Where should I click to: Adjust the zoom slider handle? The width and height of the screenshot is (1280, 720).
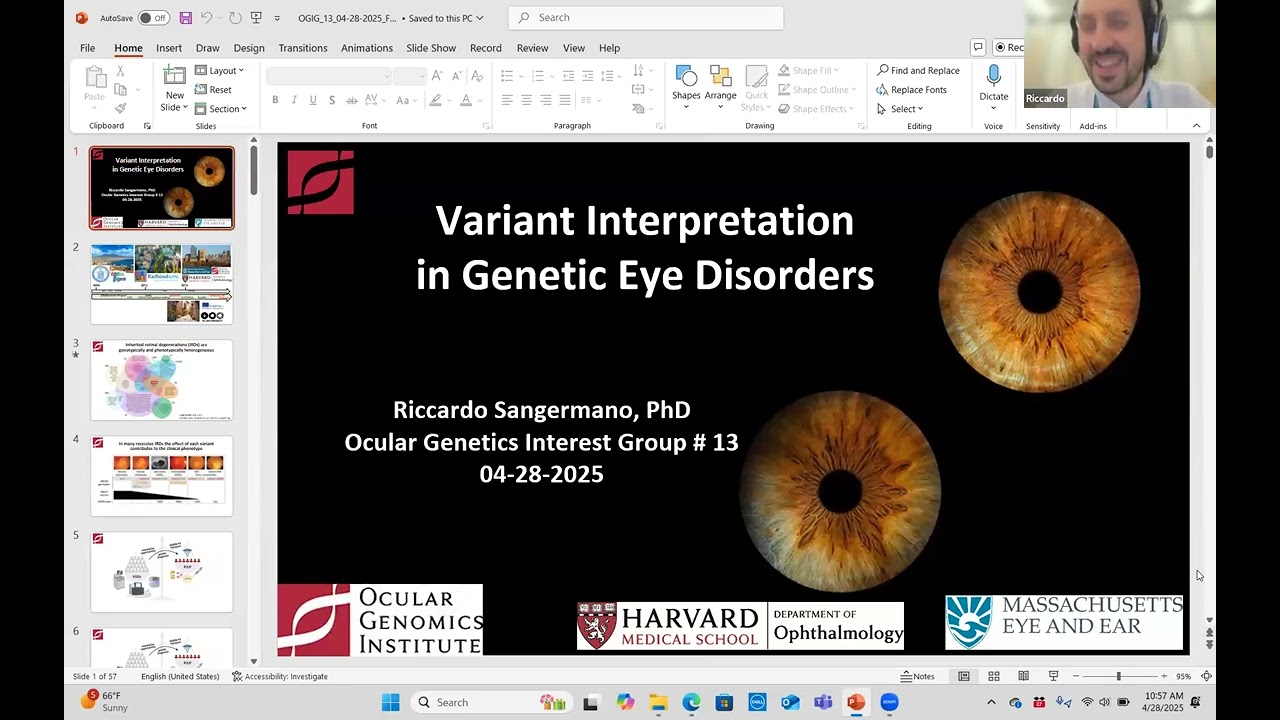pyautogui.click(x=1119, y=677)
